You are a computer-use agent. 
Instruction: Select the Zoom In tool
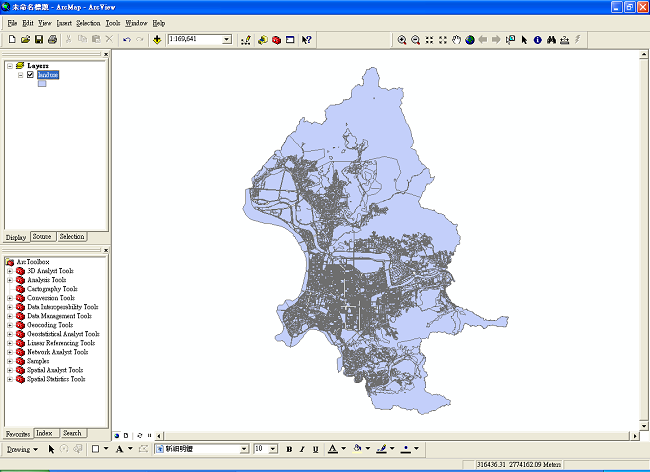pyautogui.click(x=402, y=40)
